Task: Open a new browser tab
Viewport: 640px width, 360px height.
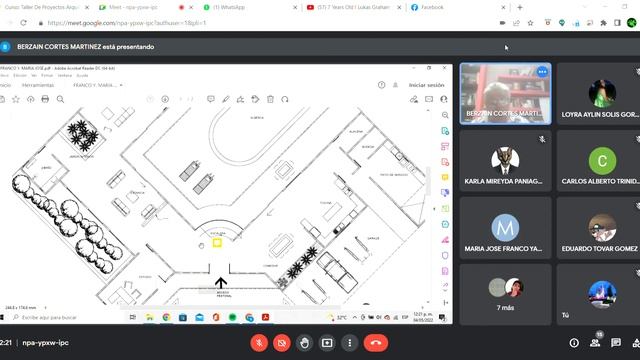Action: coord(520,7)
